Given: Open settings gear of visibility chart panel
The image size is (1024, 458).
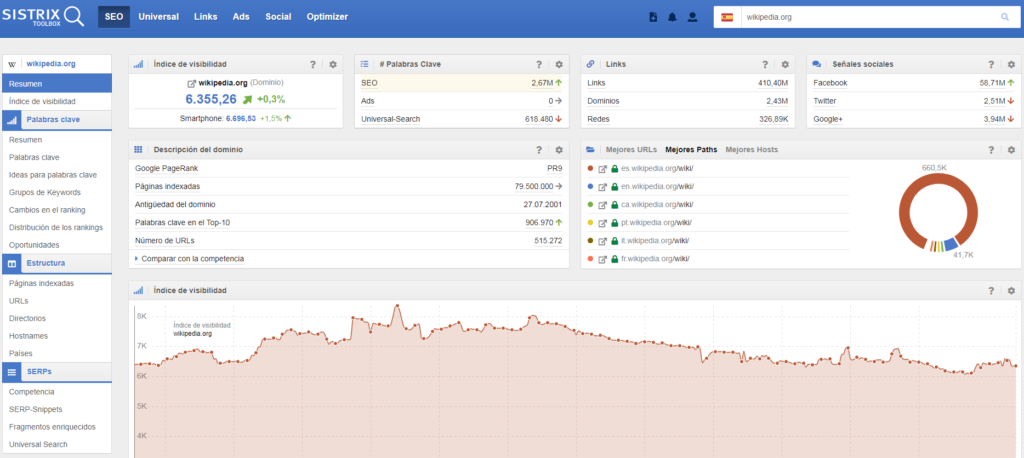Looking at the screenshot, I should 1011,291.
